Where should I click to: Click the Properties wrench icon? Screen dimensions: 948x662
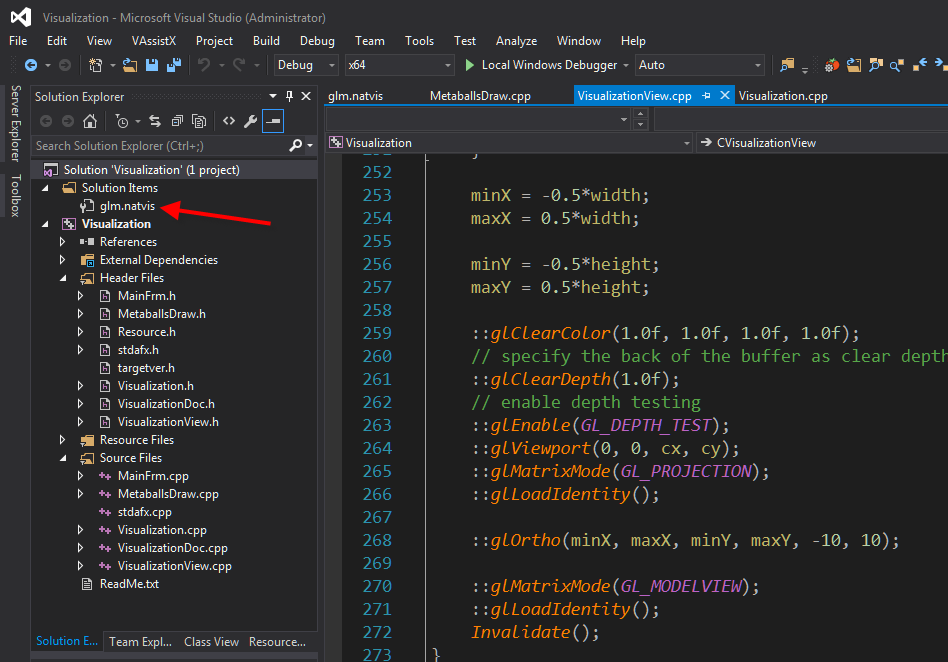pos(251,121)
